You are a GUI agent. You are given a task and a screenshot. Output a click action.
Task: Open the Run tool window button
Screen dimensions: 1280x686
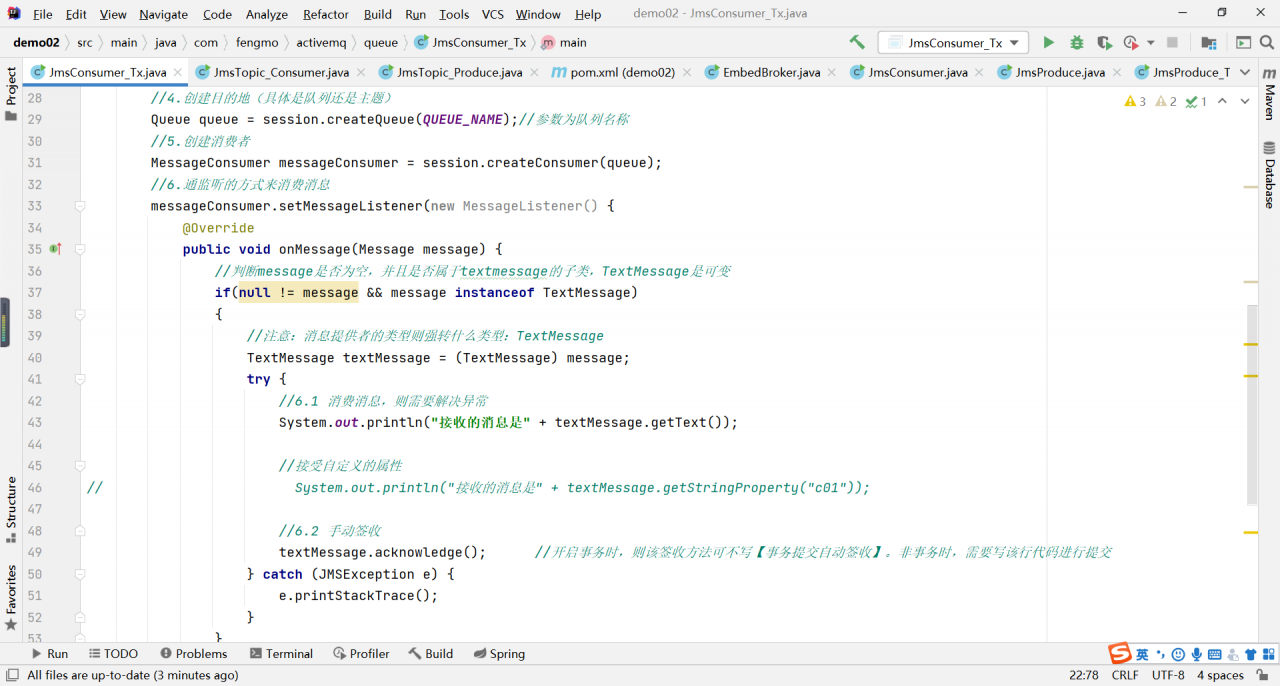49,654
